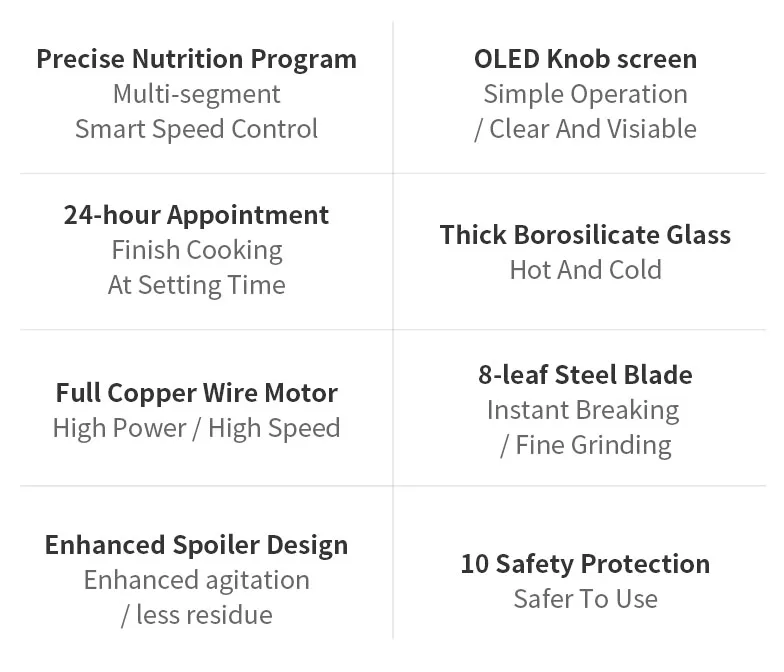Select the Simple Operation description
The height and width of the screenshot is (672, 784).
click(586, 94)
